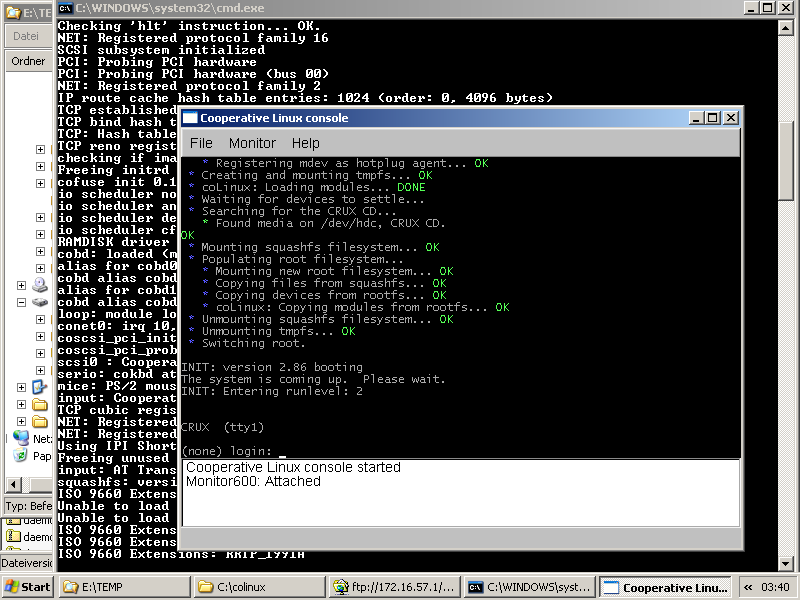Expand the upper yellow folder tree node

[x=21, y=405]
